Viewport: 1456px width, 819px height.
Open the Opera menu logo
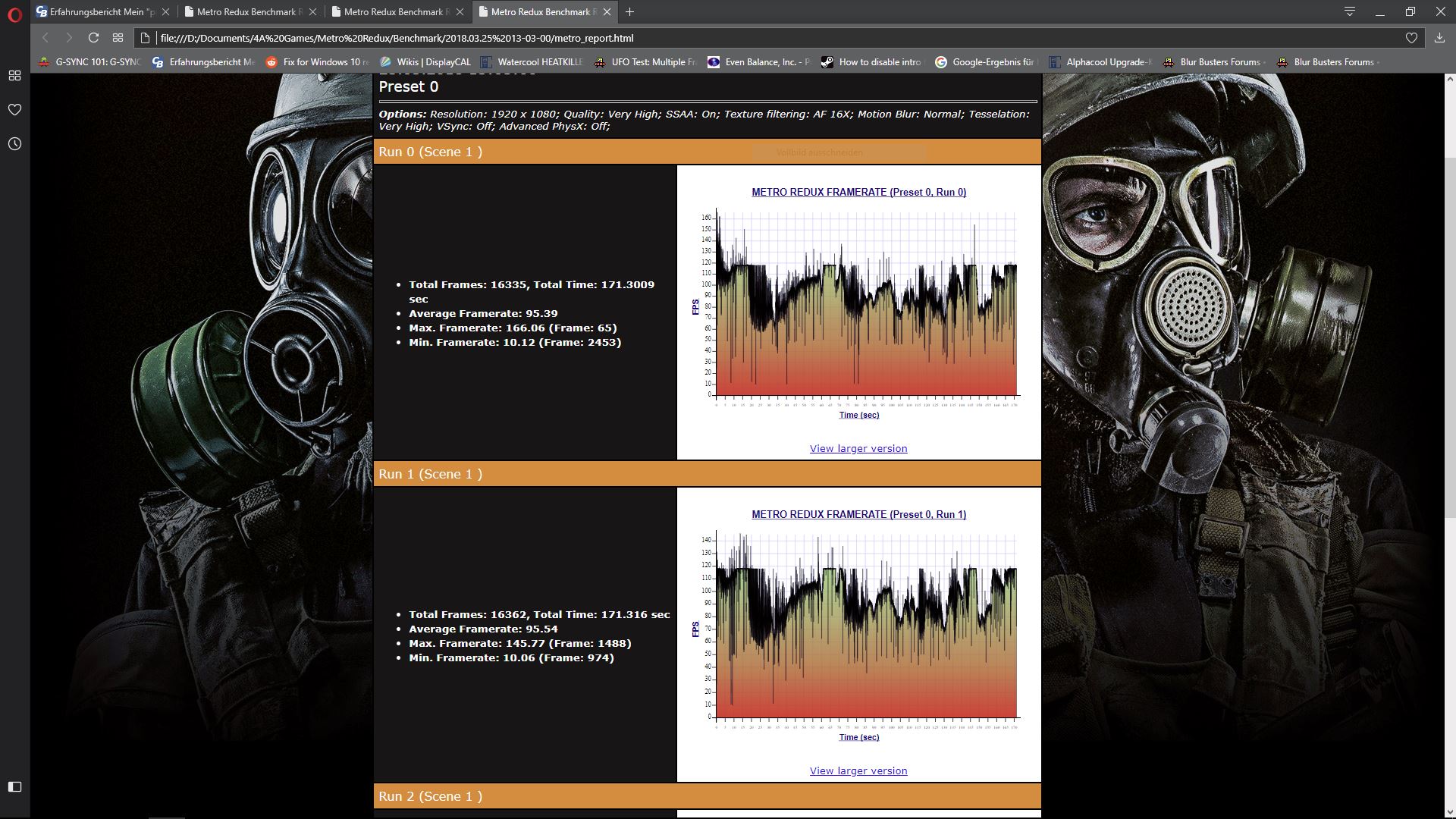pyautogui.click(x=14, y=14)
